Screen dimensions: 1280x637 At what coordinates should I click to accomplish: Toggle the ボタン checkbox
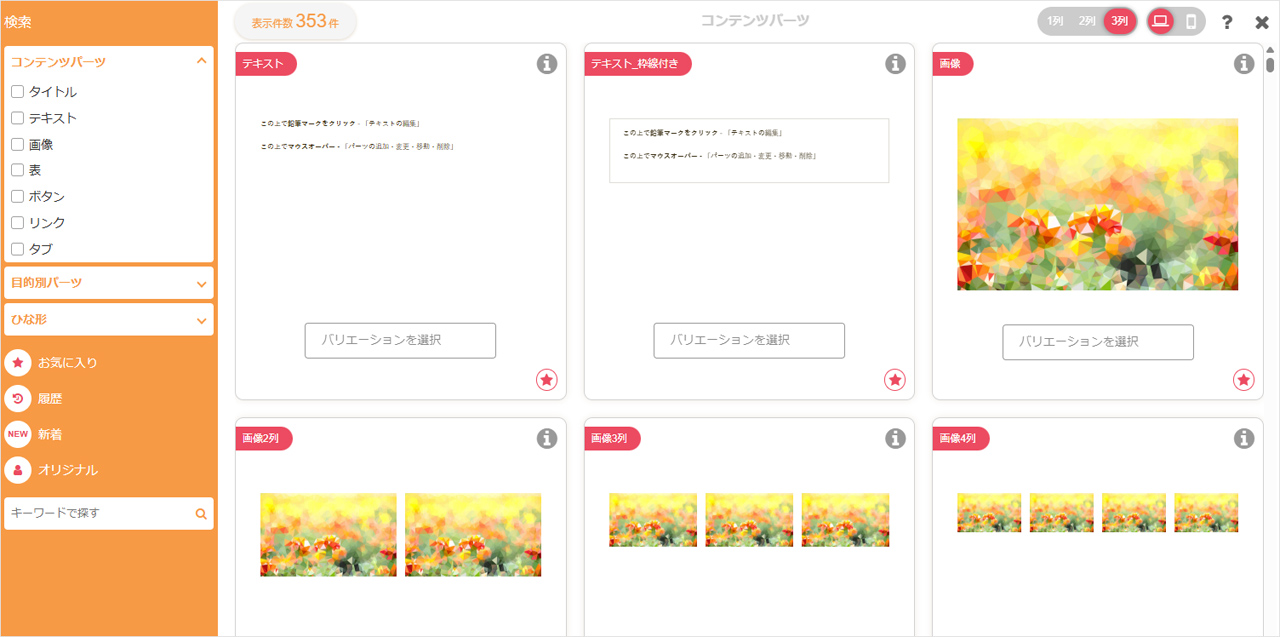pos(17,197)
